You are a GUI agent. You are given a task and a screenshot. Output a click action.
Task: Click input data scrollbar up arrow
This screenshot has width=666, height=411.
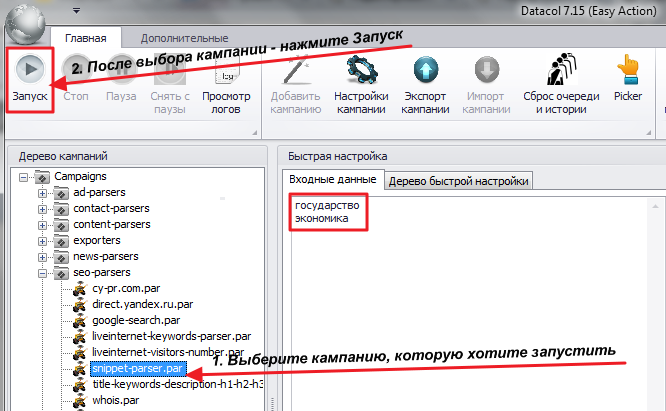(655, 206)
